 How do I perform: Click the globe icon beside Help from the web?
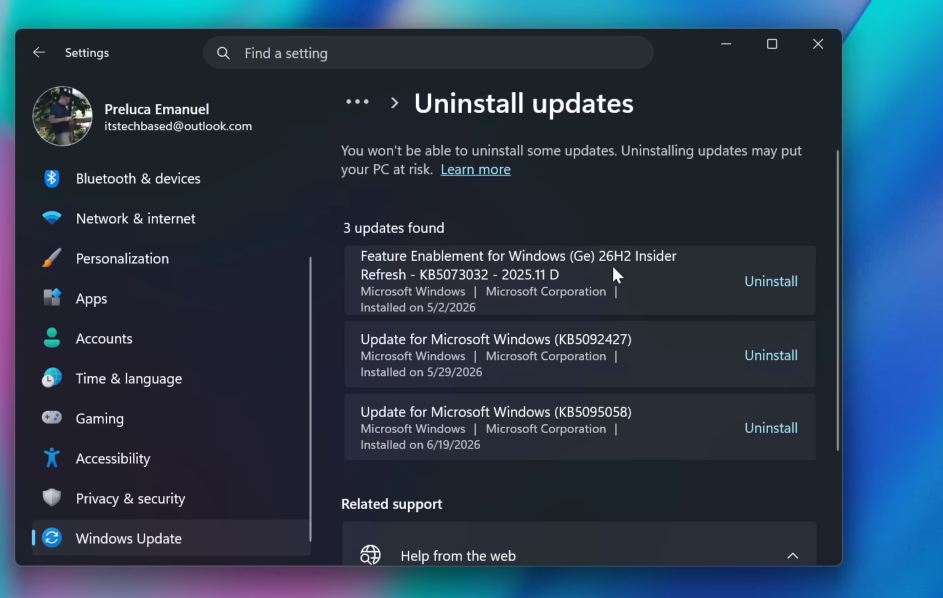(370, 555)
